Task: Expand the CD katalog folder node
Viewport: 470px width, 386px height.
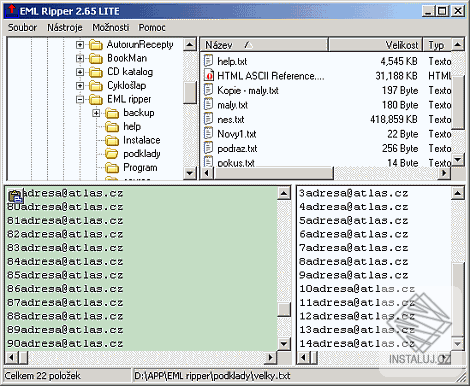Action: [x=80, y=72]
